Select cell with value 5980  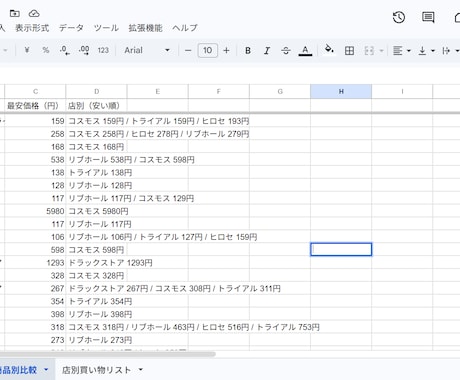tap(35, 211)
